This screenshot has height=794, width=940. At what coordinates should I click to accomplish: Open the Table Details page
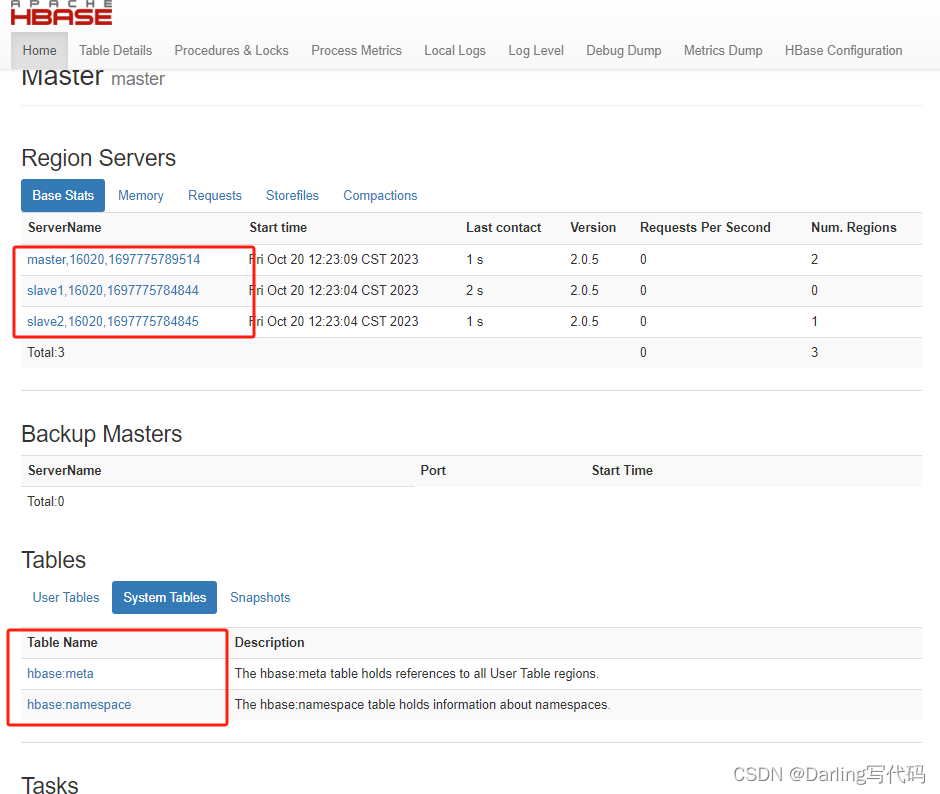(115, 50)
